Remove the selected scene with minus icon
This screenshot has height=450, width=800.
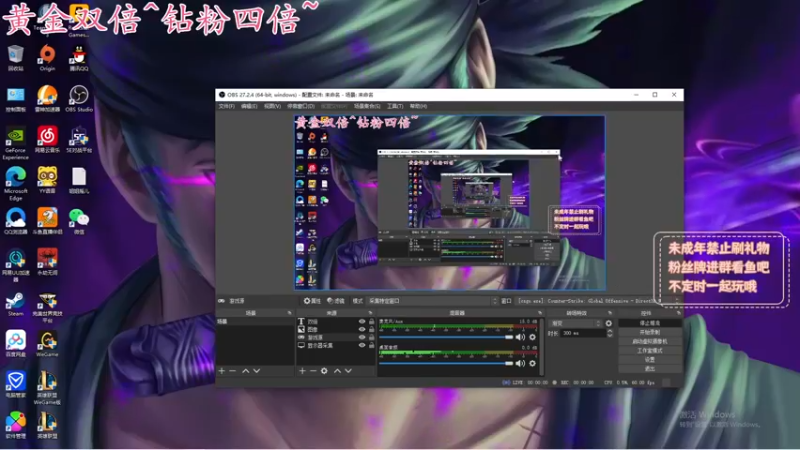click(233, 371)
